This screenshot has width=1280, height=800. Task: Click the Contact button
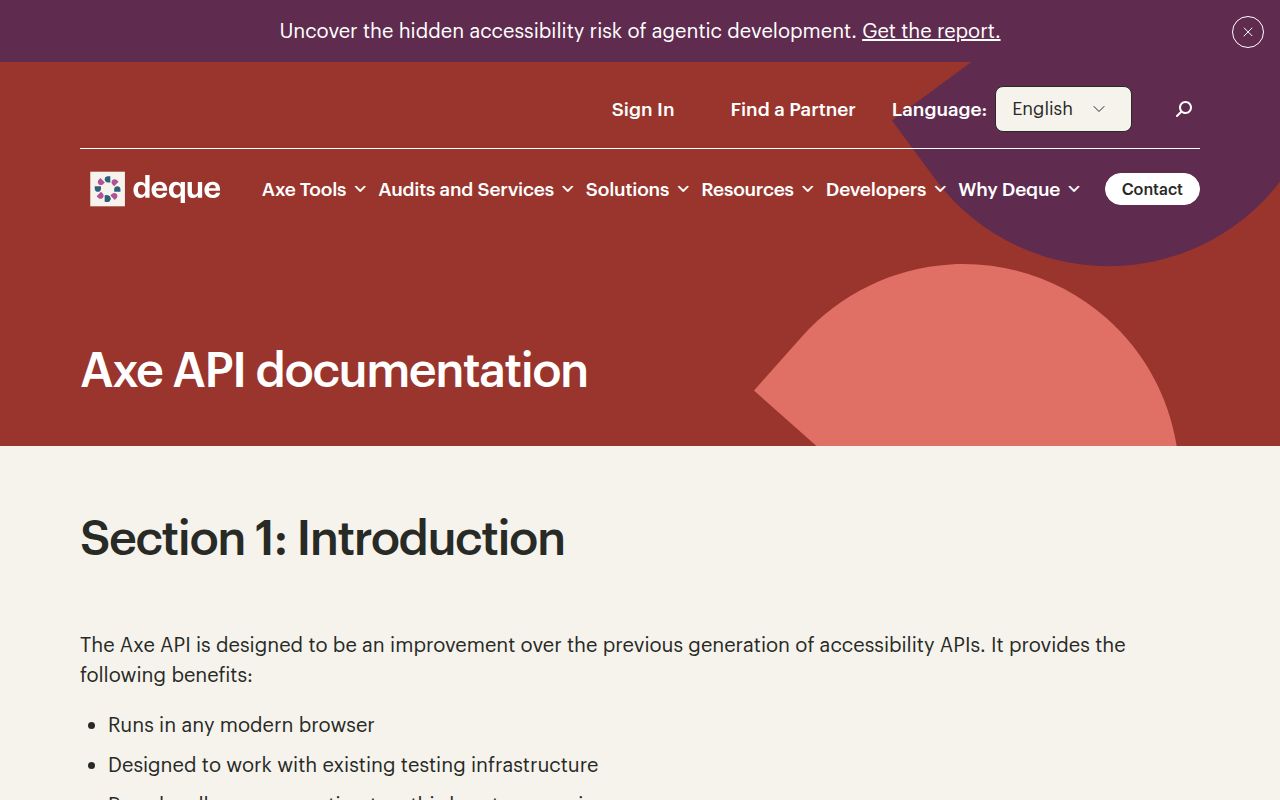[x=1152, y=189]
